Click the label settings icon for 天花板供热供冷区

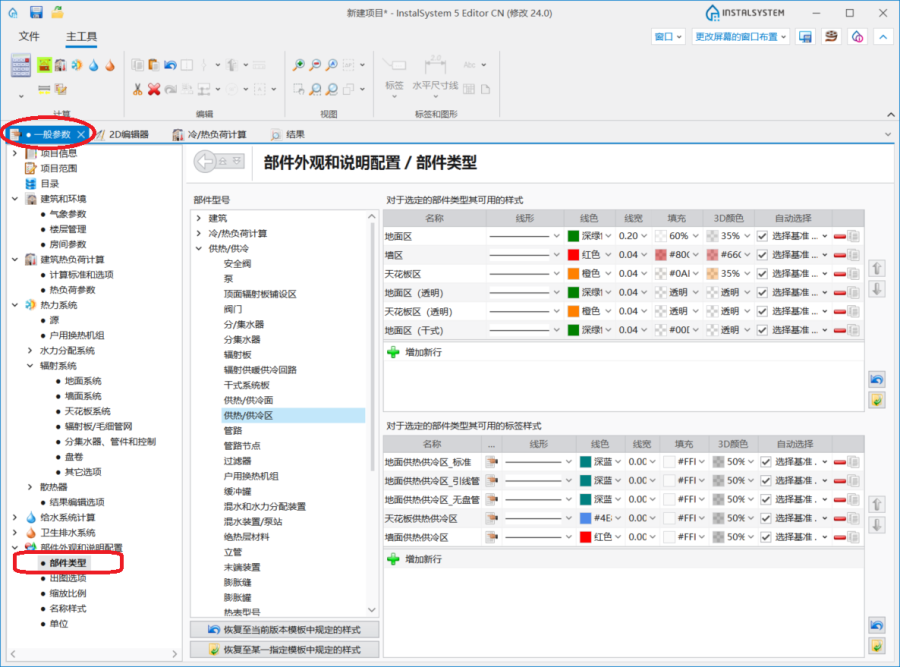point(491,518)
